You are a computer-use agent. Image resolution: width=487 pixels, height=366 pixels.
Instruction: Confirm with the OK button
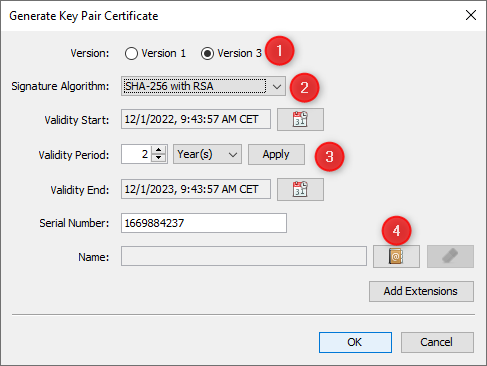tap(355, 342)
